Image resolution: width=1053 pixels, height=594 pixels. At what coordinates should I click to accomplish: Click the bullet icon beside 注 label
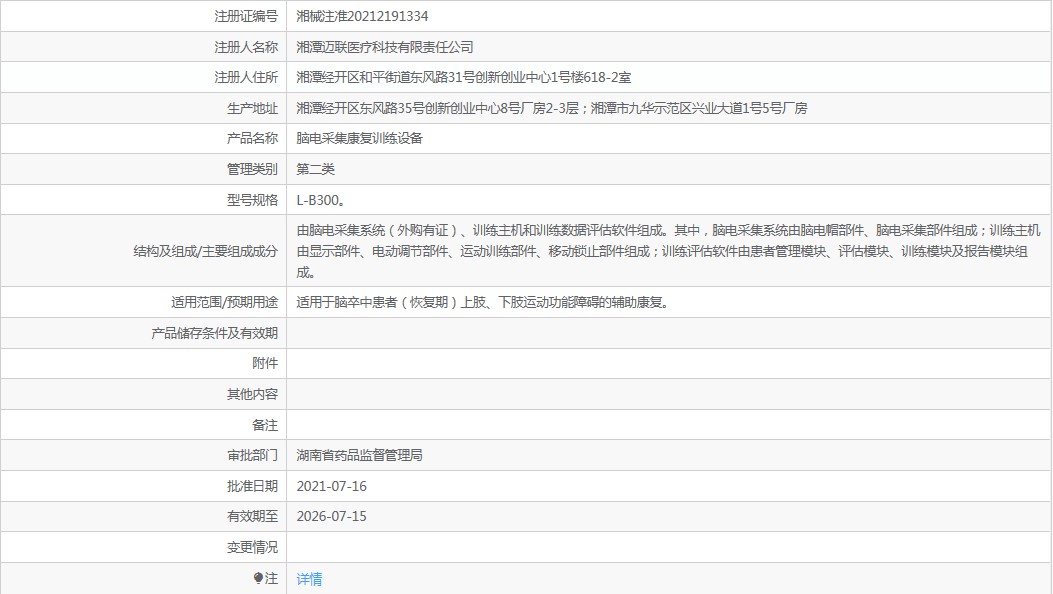point(258,578)
